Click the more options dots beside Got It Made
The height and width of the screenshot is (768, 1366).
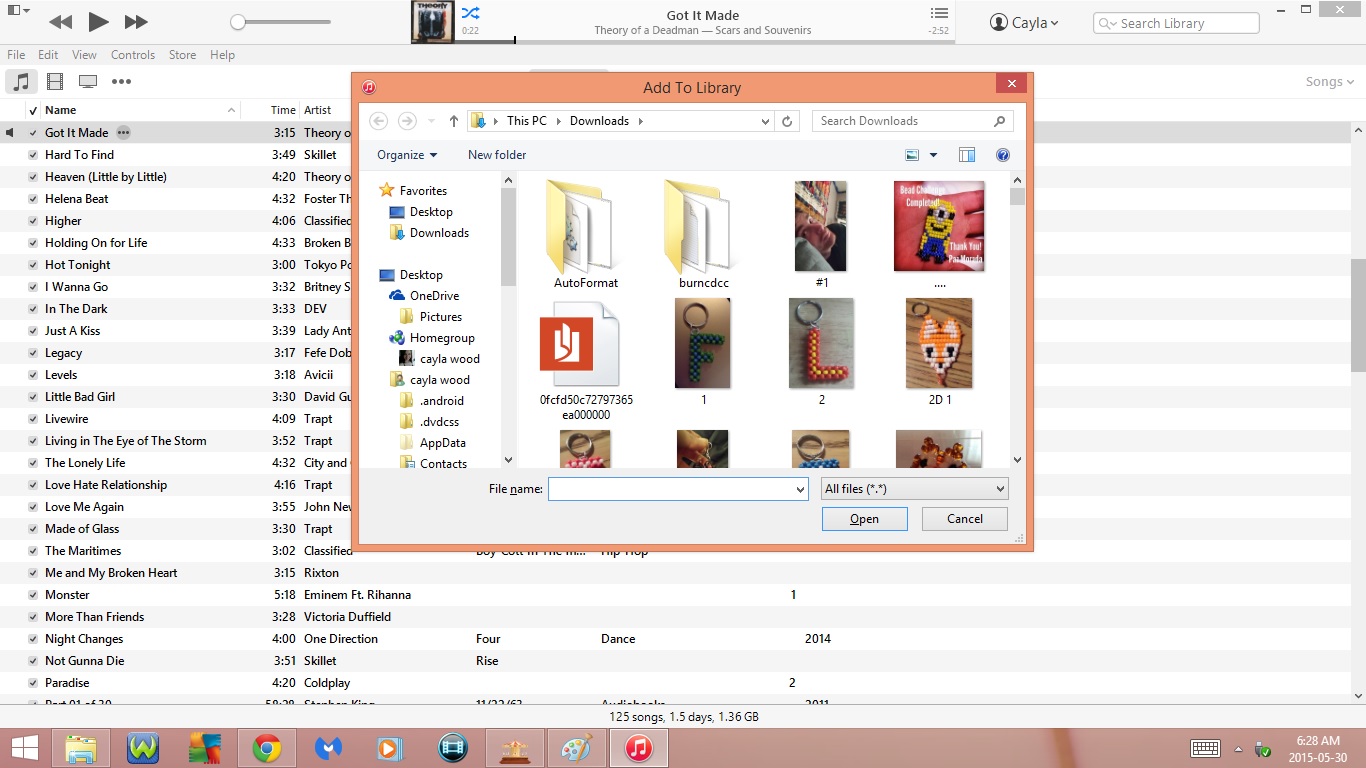[123, 132]
